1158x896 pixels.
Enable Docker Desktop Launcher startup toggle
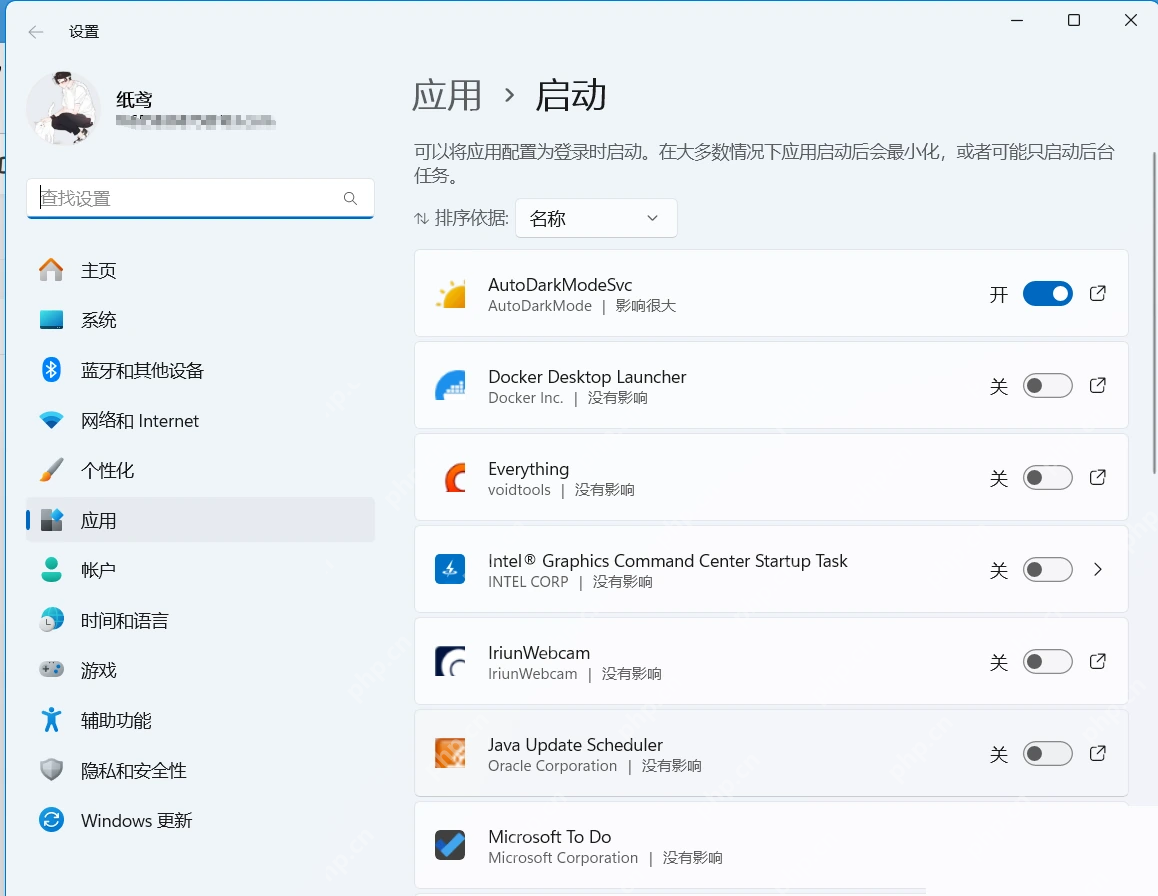coord(1047,386)
